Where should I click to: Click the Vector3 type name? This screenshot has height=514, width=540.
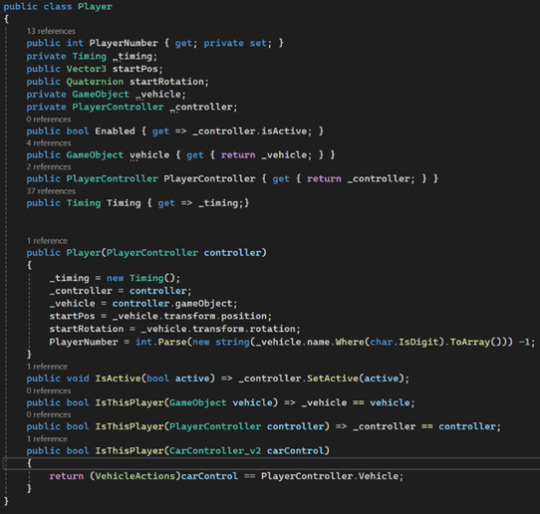point(86,69)
